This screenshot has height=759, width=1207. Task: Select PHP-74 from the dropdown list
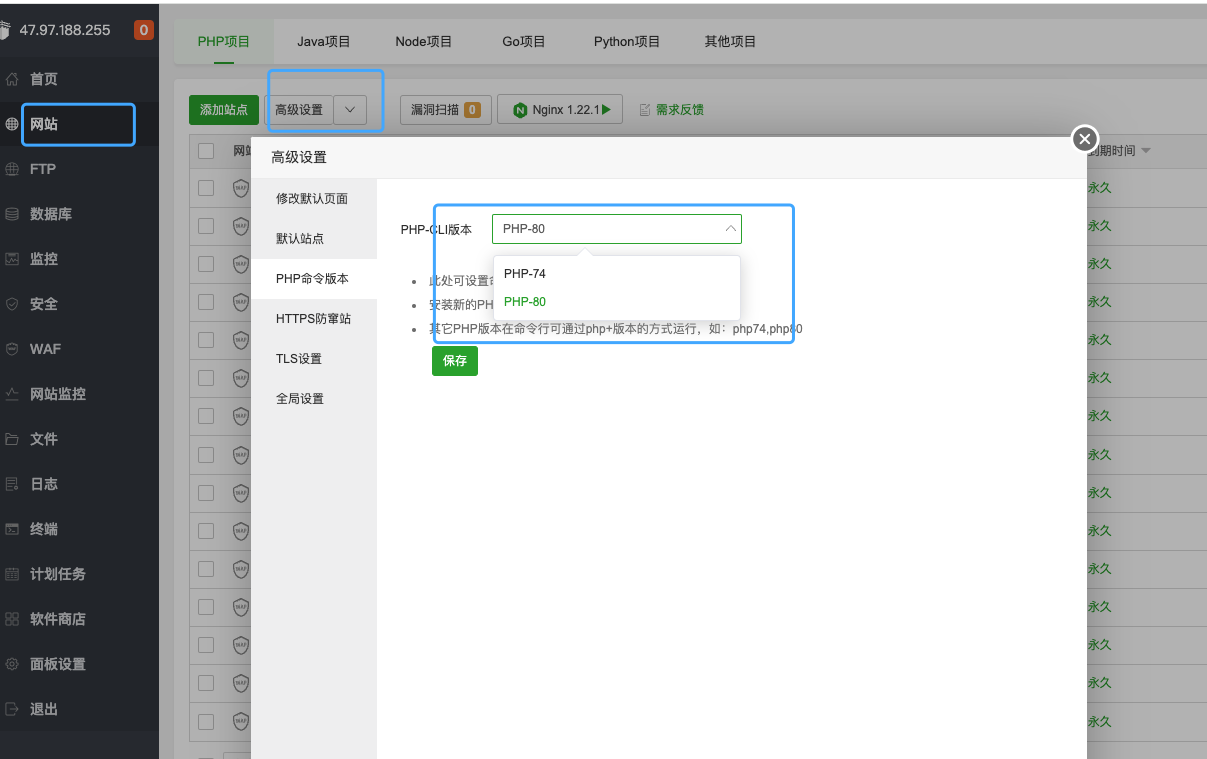pyautogui.click(x=525, y=273)
